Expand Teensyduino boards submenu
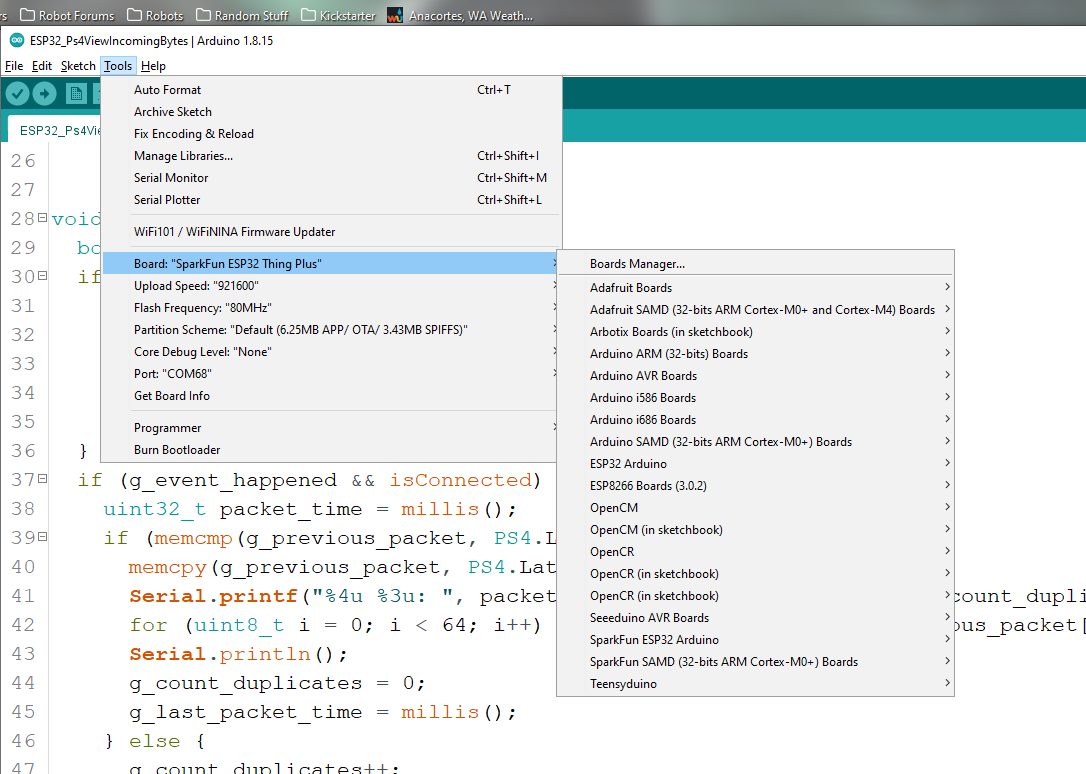 point(756,684)
